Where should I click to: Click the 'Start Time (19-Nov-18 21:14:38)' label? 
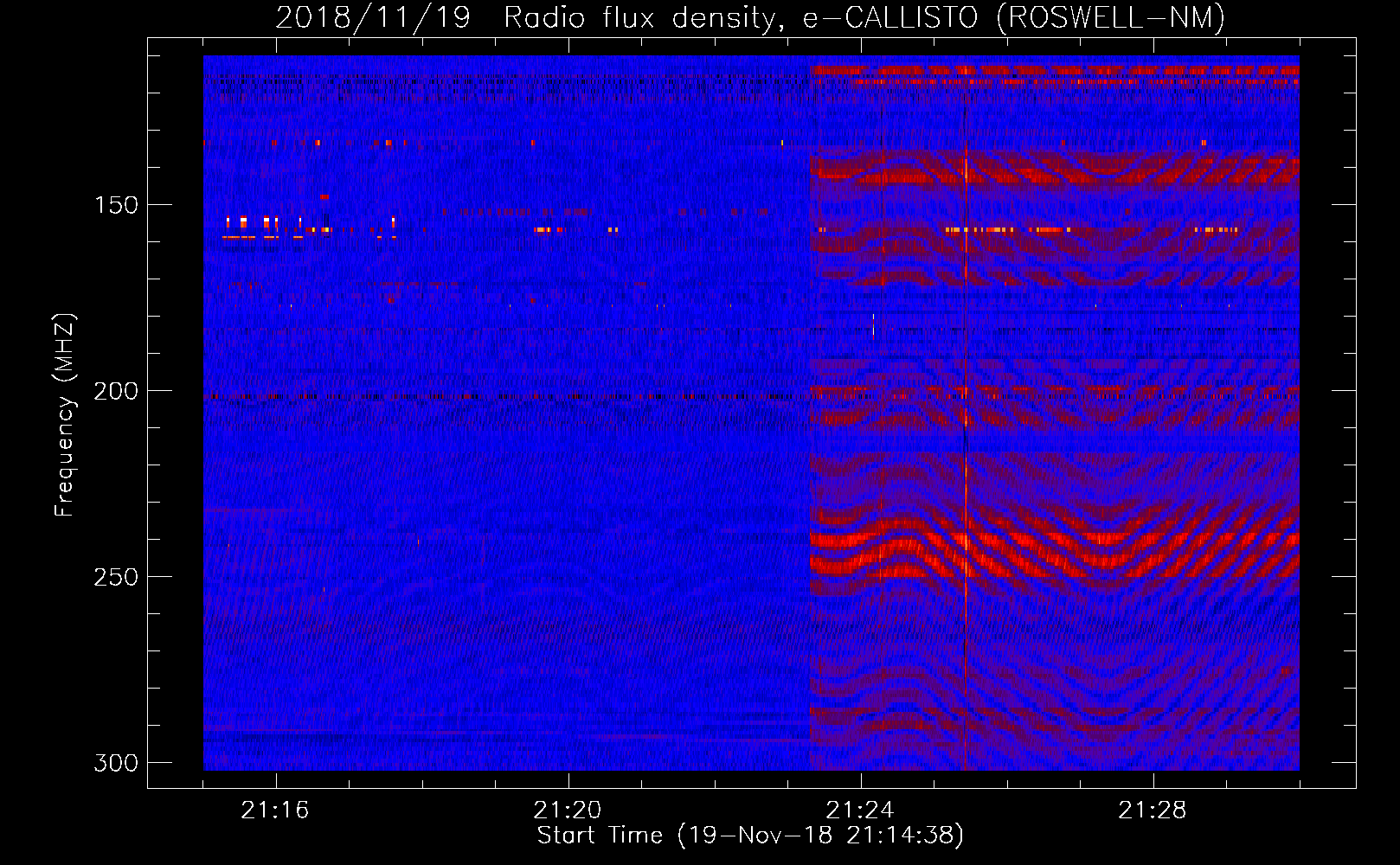tap(750, 836)
